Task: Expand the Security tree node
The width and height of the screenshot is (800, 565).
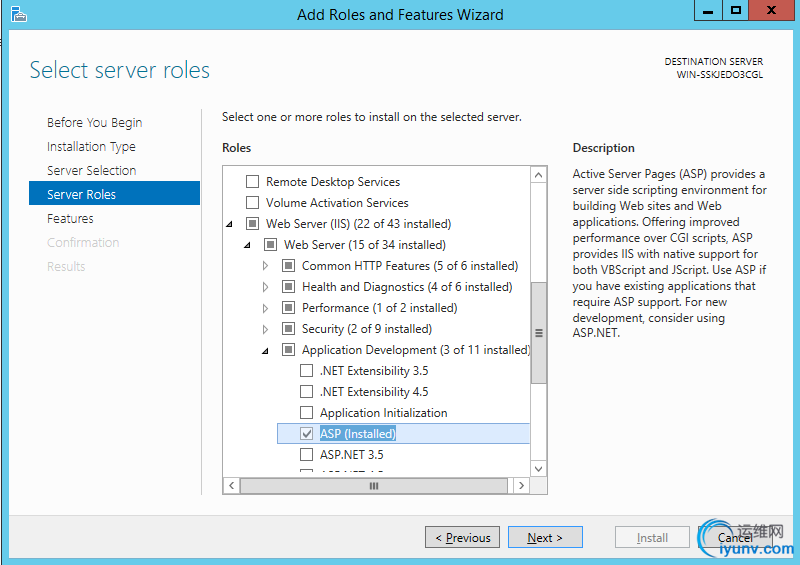Action: click(265, 329)
